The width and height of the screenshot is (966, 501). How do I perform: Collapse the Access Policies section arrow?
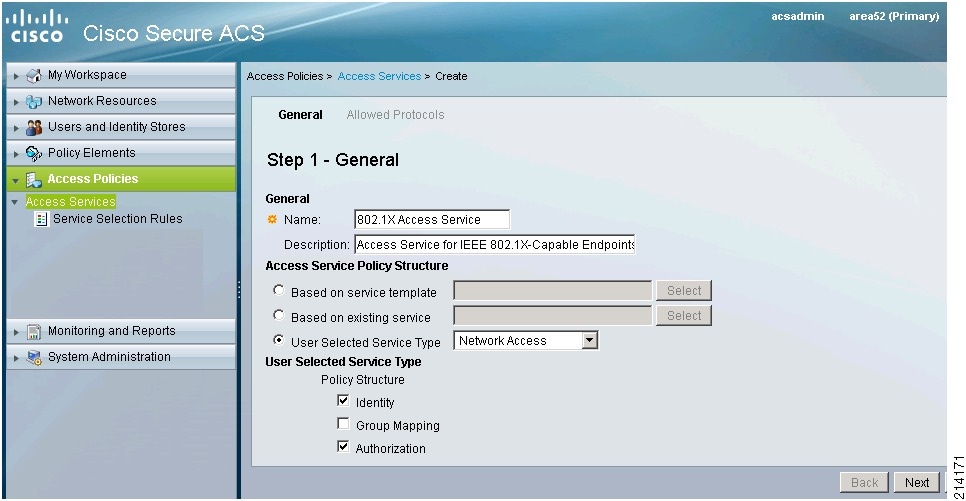pyautogui.click(x=17, y=181)
